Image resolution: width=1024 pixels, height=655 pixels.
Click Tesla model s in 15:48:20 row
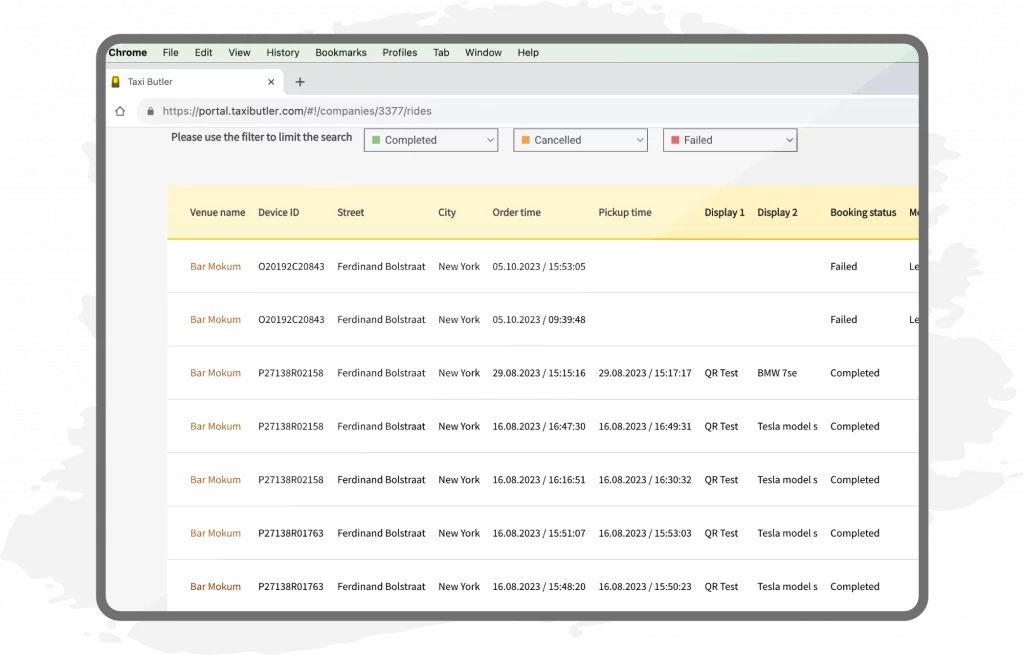[787, 586]
